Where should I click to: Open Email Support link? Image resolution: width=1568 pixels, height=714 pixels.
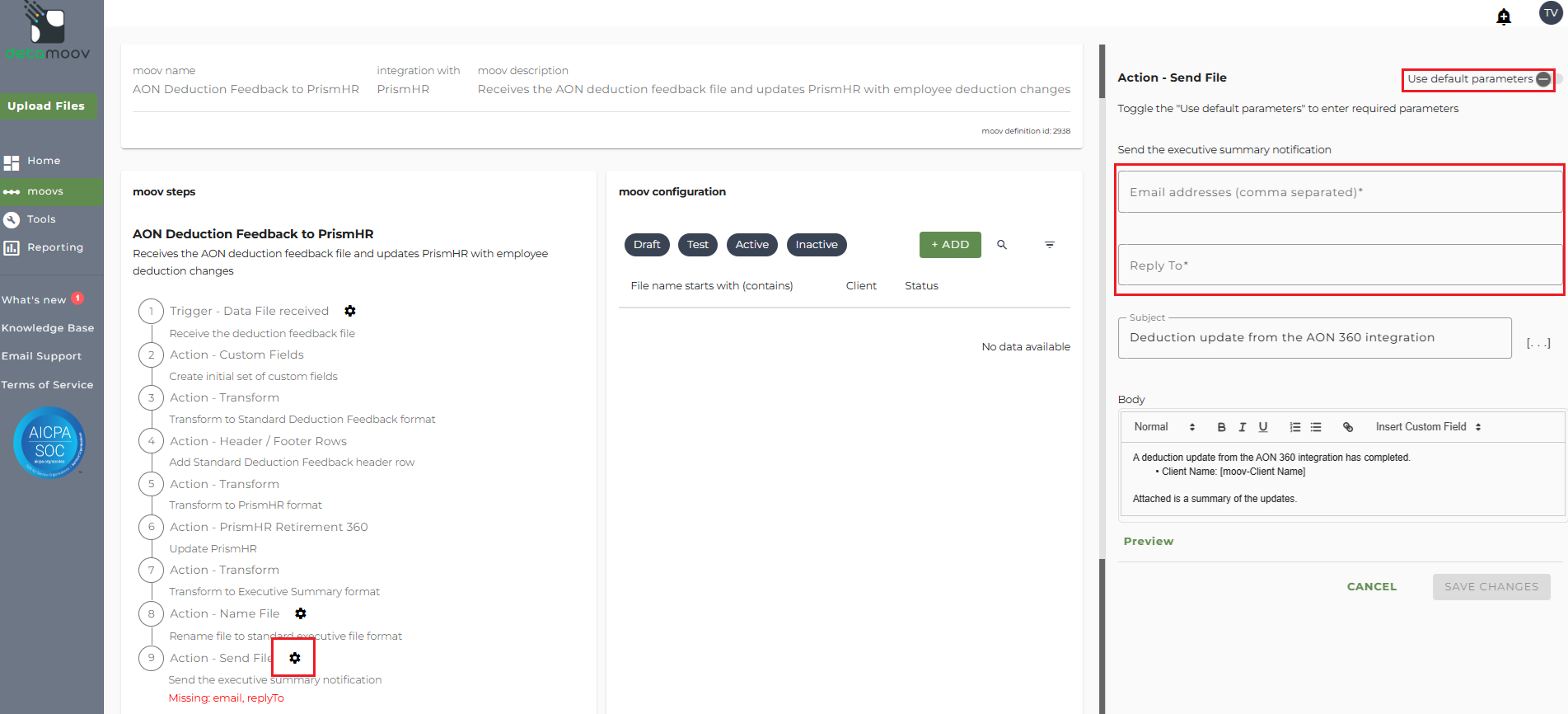(x=41, y=356)
